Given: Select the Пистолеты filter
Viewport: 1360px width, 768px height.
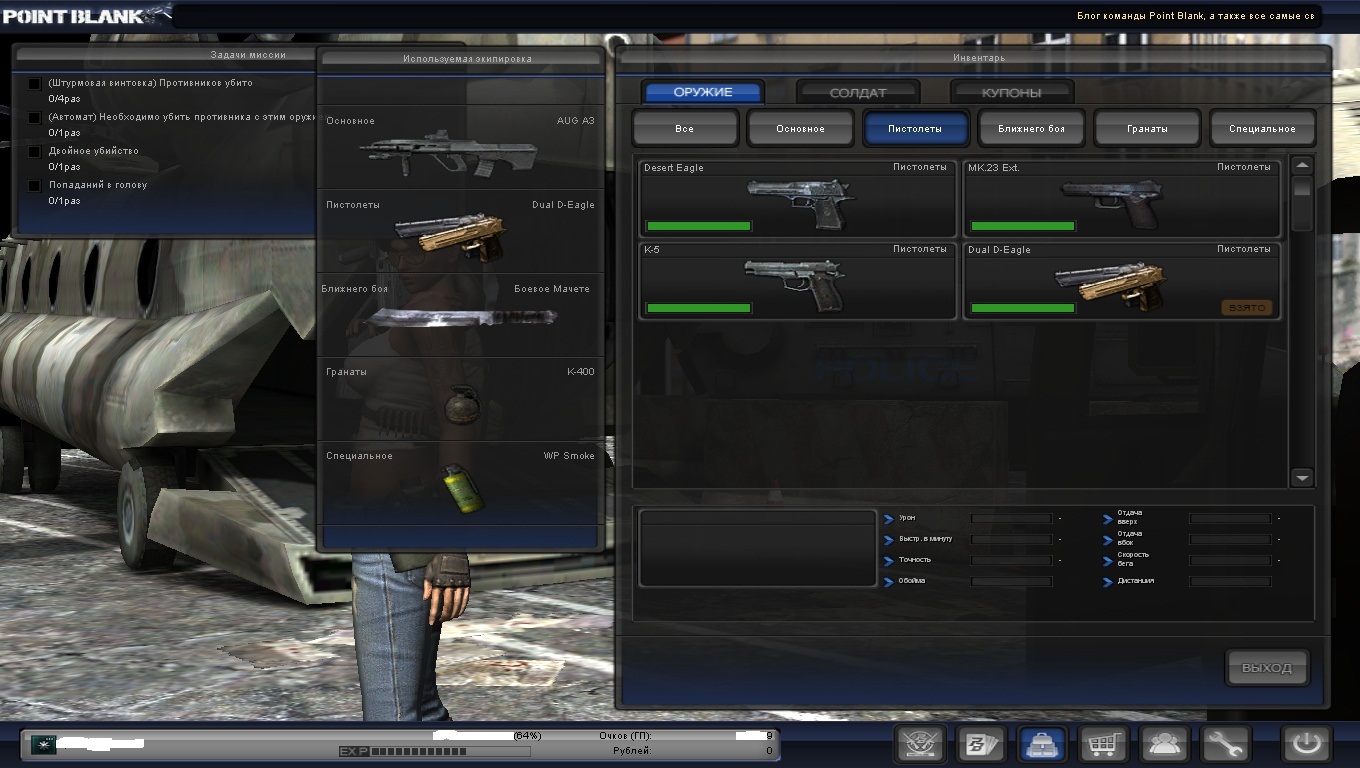Looking at the screenshot, I should point(916,128).
